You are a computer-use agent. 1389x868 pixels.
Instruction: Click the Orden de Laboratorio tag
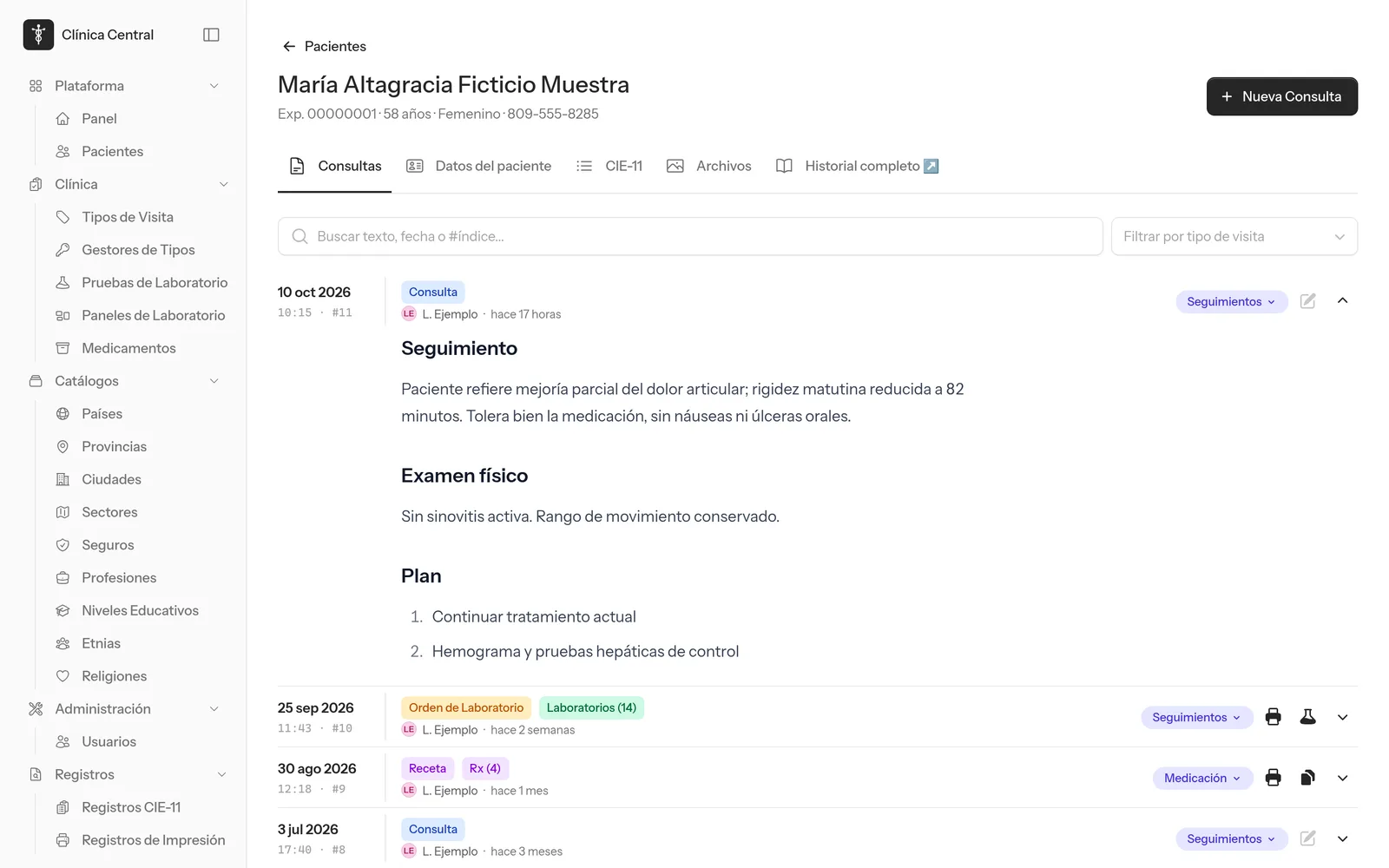point(466,707)
